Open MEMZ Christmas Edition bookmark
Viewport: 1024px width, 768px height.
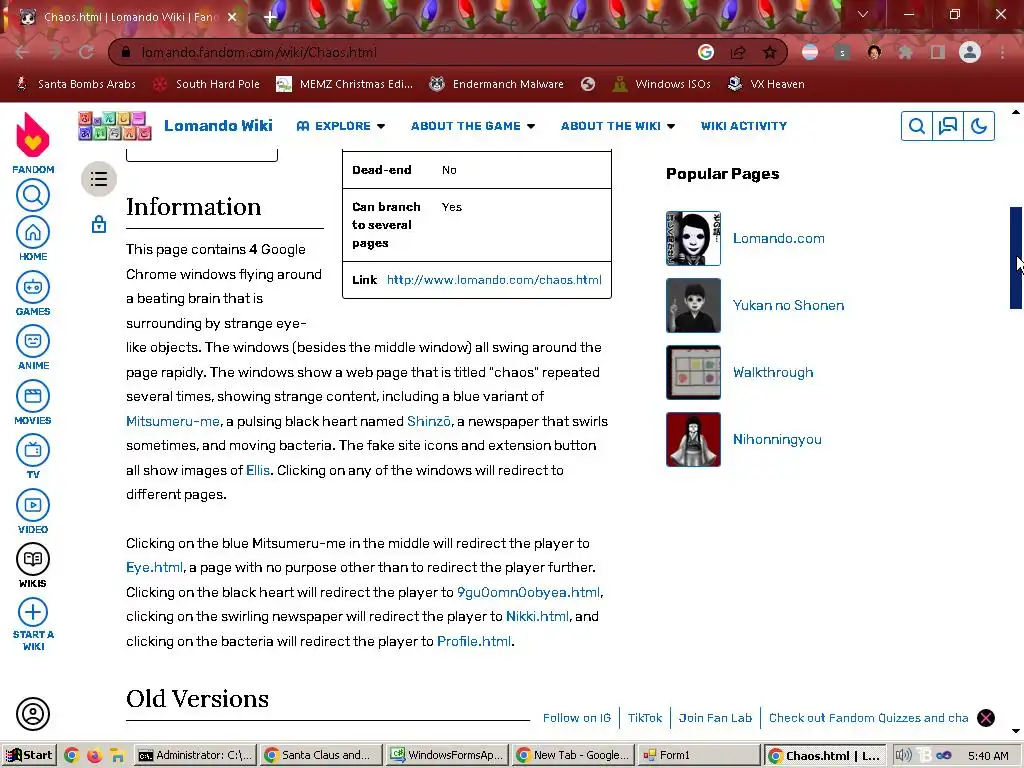point(344,84)
